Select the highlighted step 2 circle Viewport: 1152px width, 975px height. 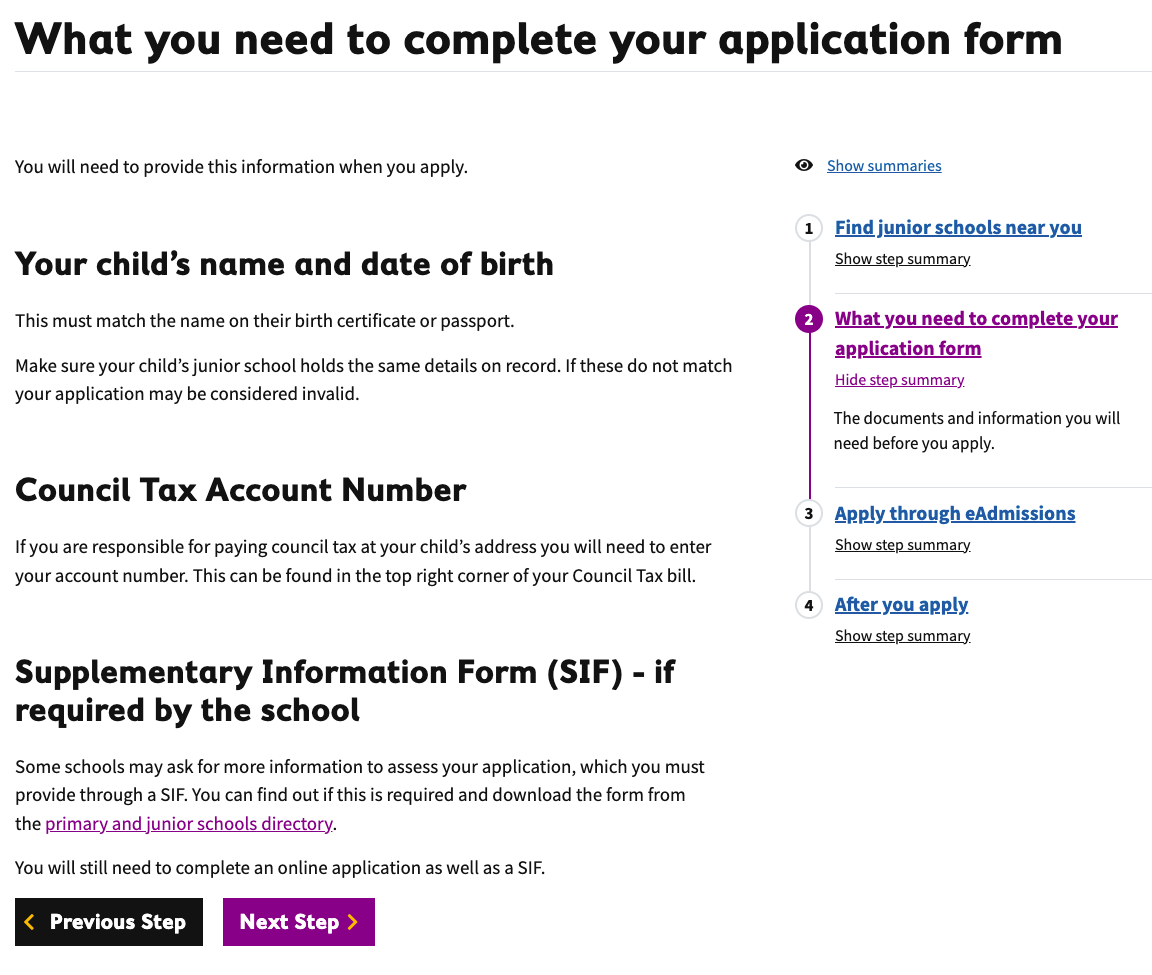[808, 319]
